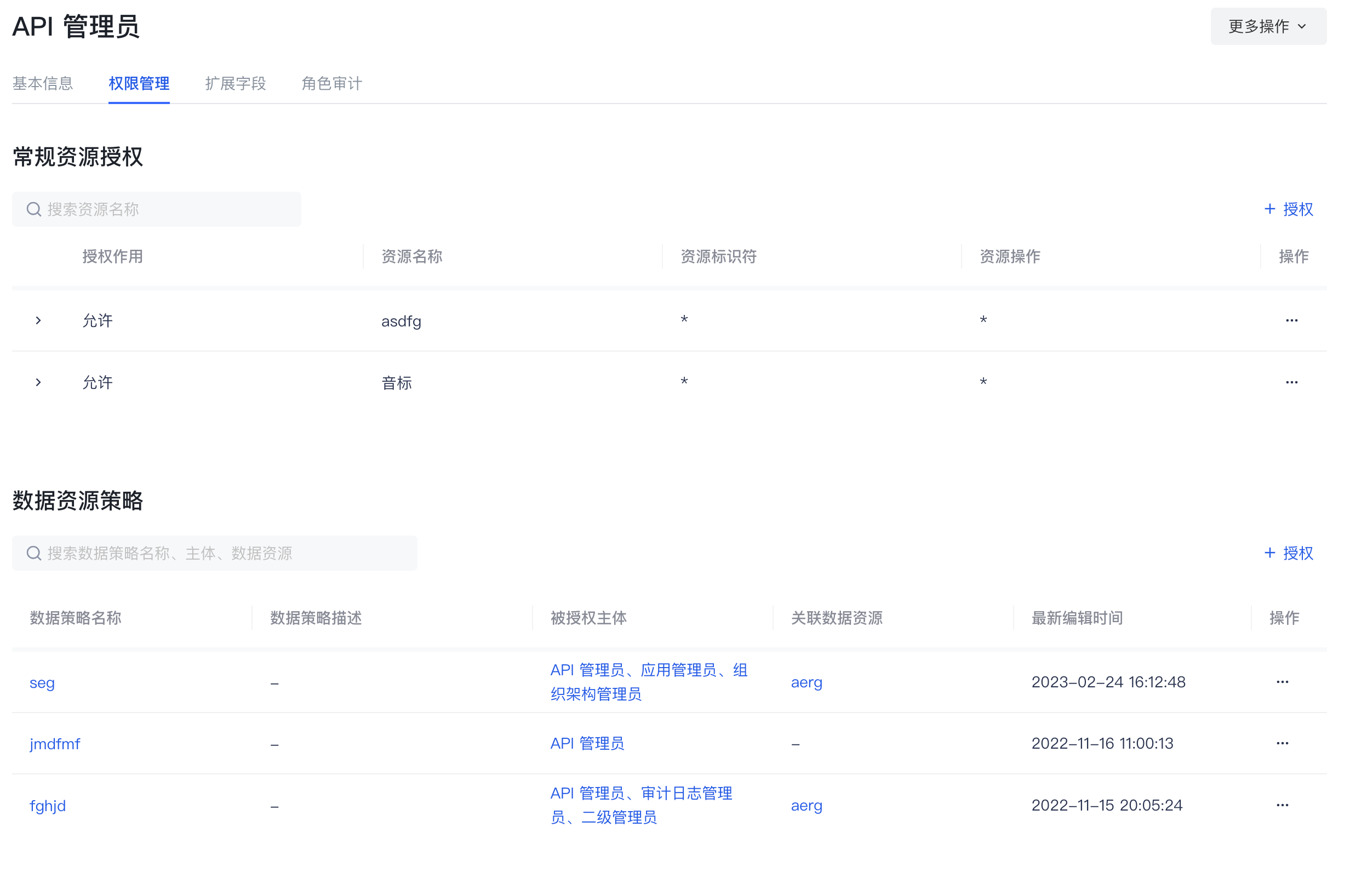The height and width of the screenshot is (896, 1350).
Task: Open the actions menu for row 音标
Action: click(x=1291, y=382)
